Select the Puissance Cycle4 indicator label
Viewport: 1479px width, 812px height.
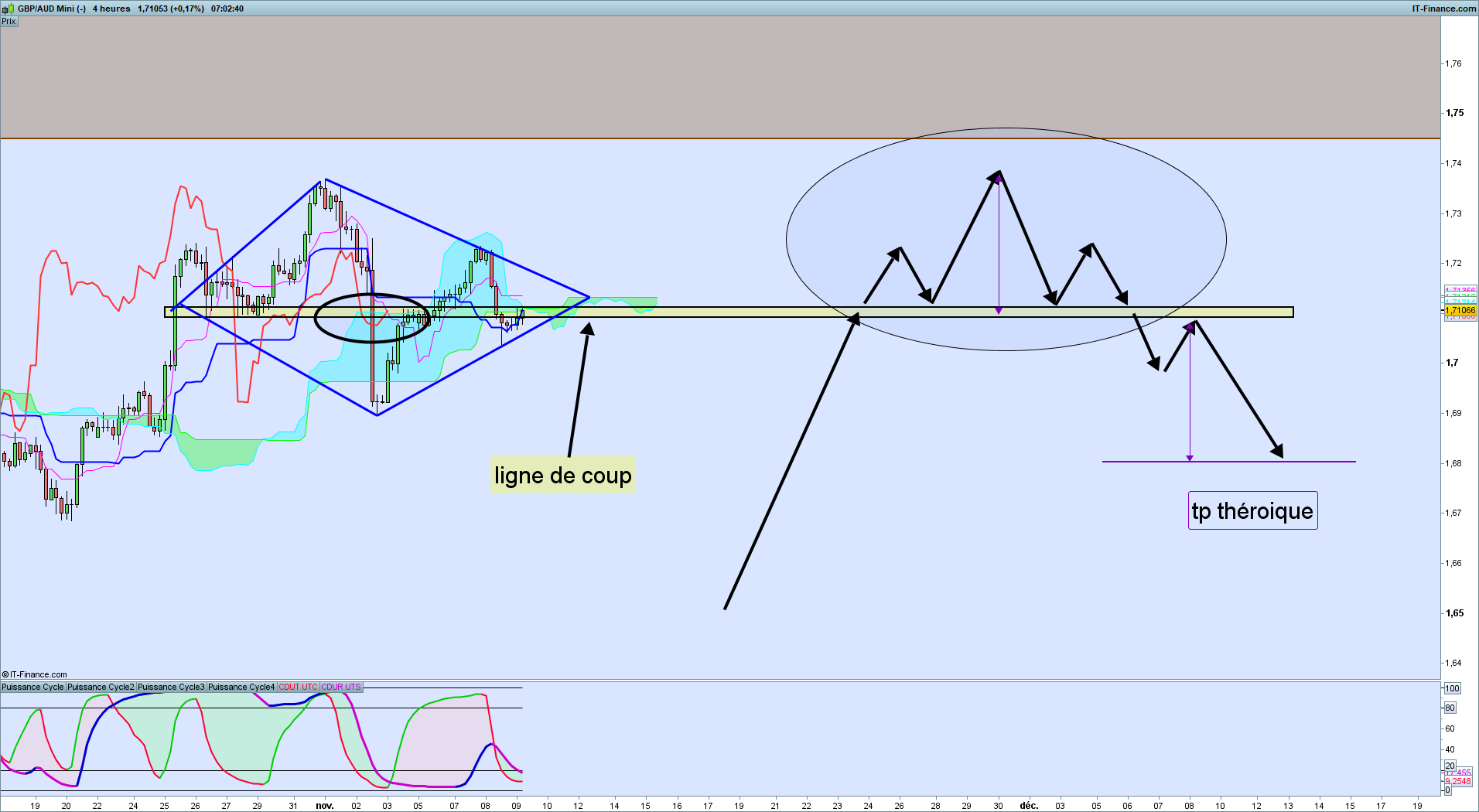241,687
